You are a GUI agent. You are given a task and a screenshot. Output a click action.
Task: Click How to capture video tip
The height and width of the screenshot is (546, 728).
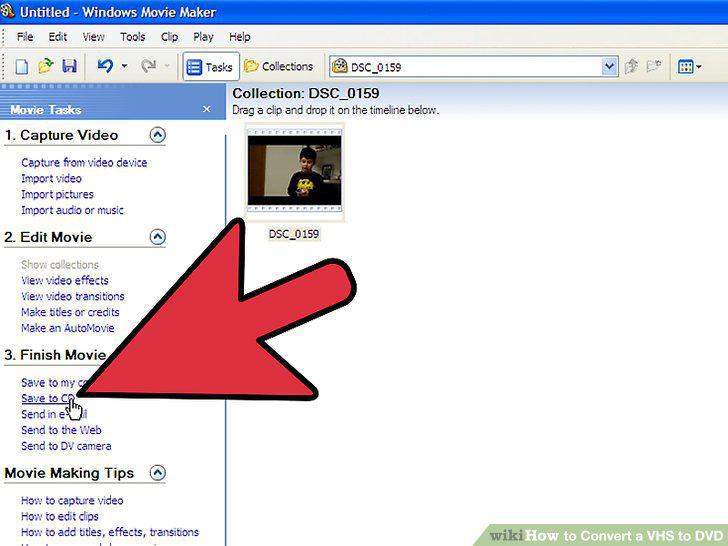[72, 500]
